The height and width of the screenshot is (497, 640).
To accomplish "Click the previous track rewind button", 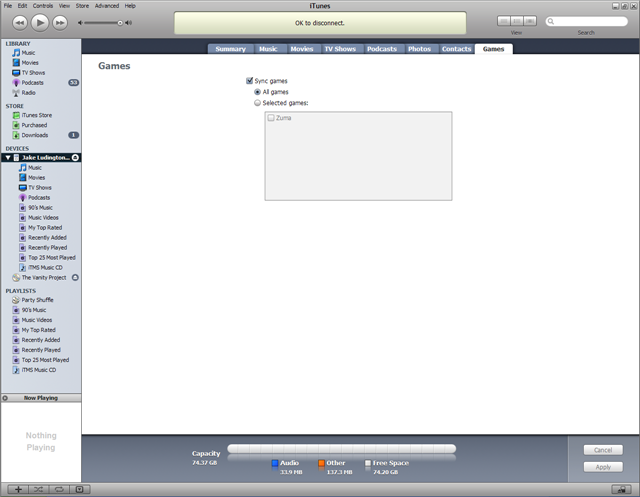I will point(20,23).
